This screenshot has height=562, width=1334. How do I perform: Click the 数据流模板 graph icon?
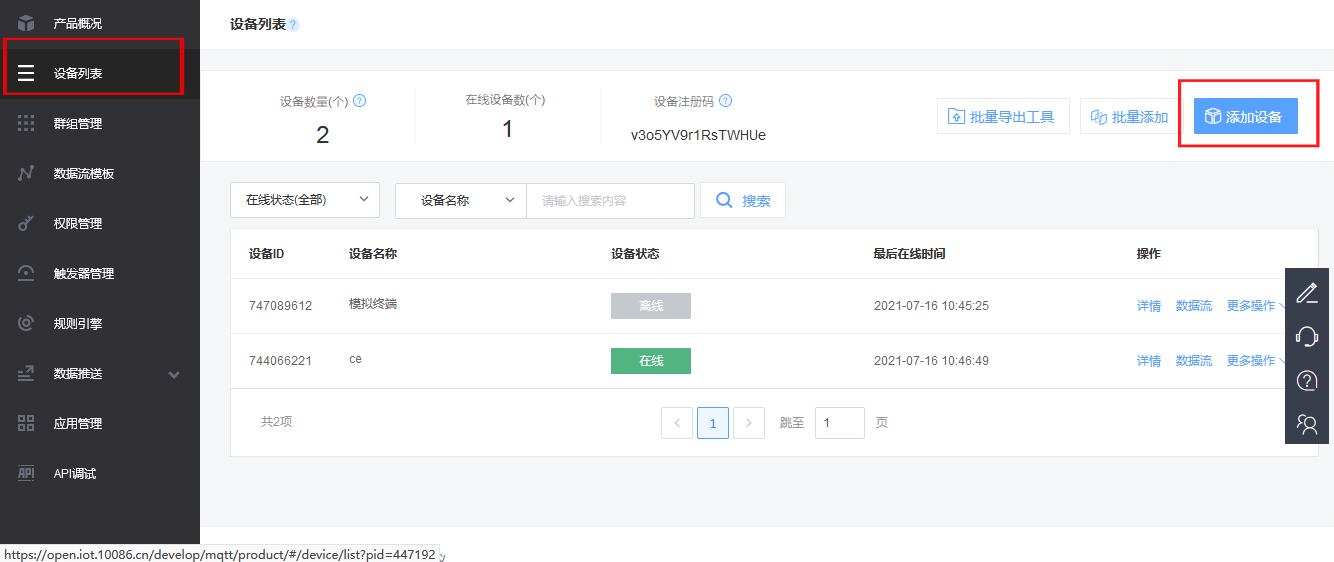[x=26, y=173]
